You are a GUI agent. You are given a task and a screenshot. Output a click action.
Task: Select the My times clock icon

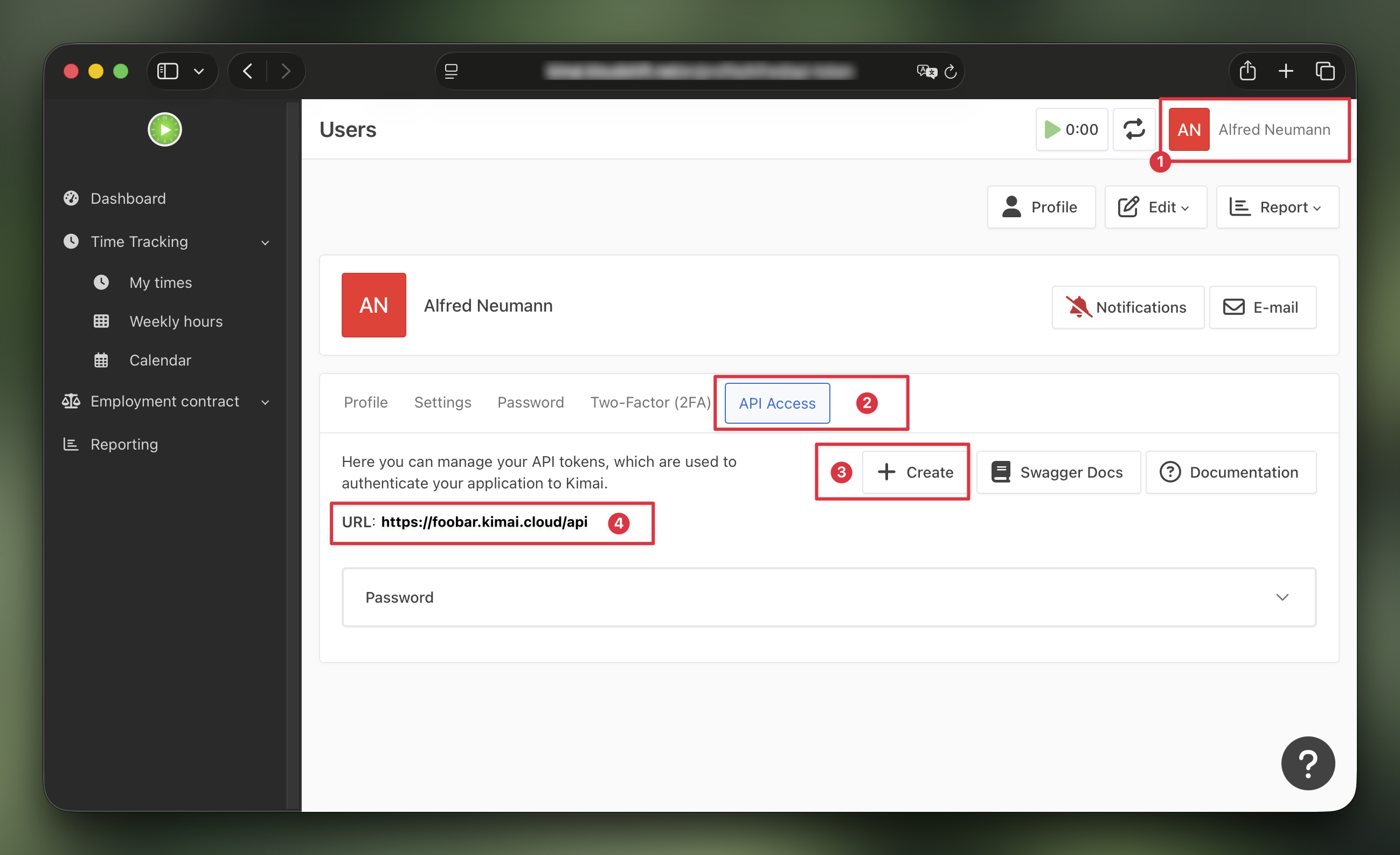101,282
